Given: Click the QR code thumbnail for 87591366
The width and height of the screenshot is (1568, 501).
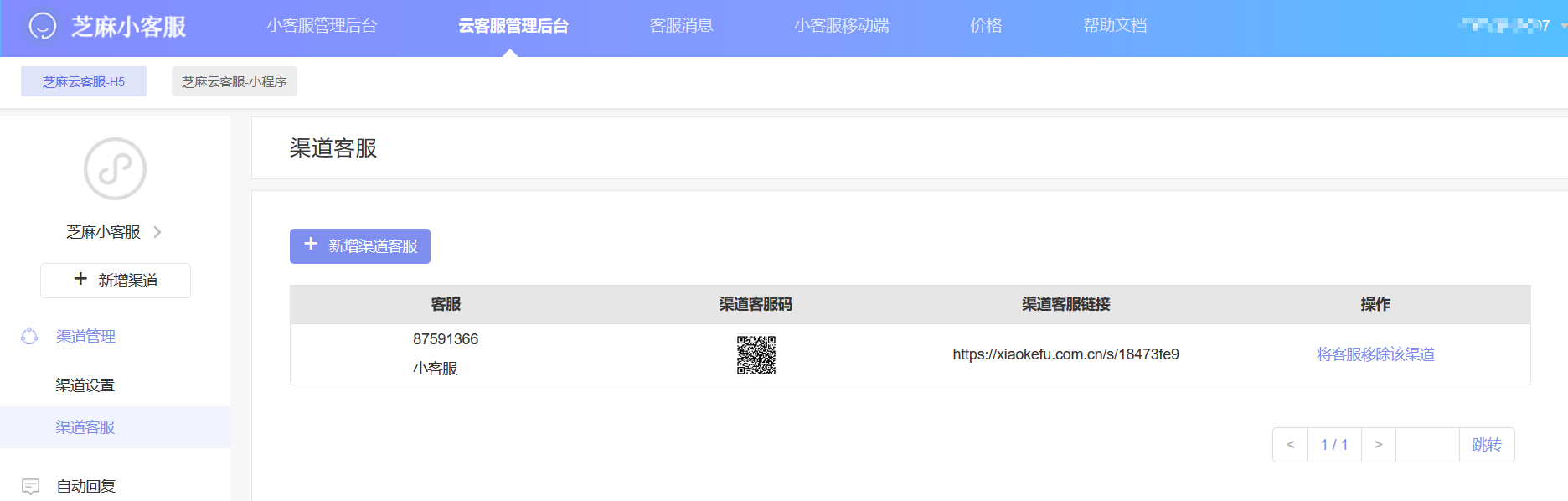Looking at the screenshot, I should tap(756, 355).
